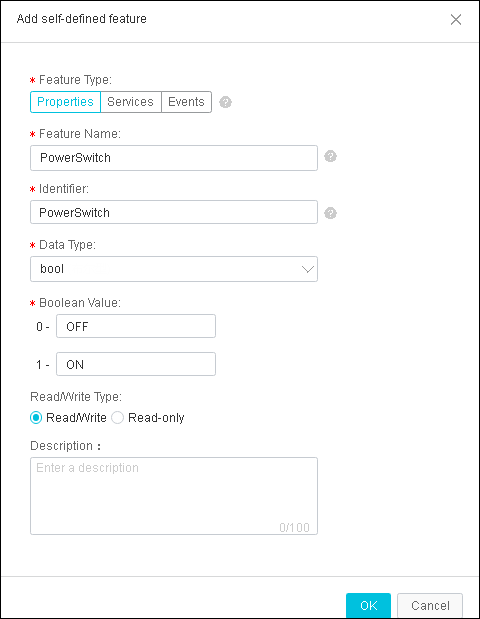The width and height of the screenshot is (480, 619).
Task: Click the Cancel button
Action: (430, 605)
